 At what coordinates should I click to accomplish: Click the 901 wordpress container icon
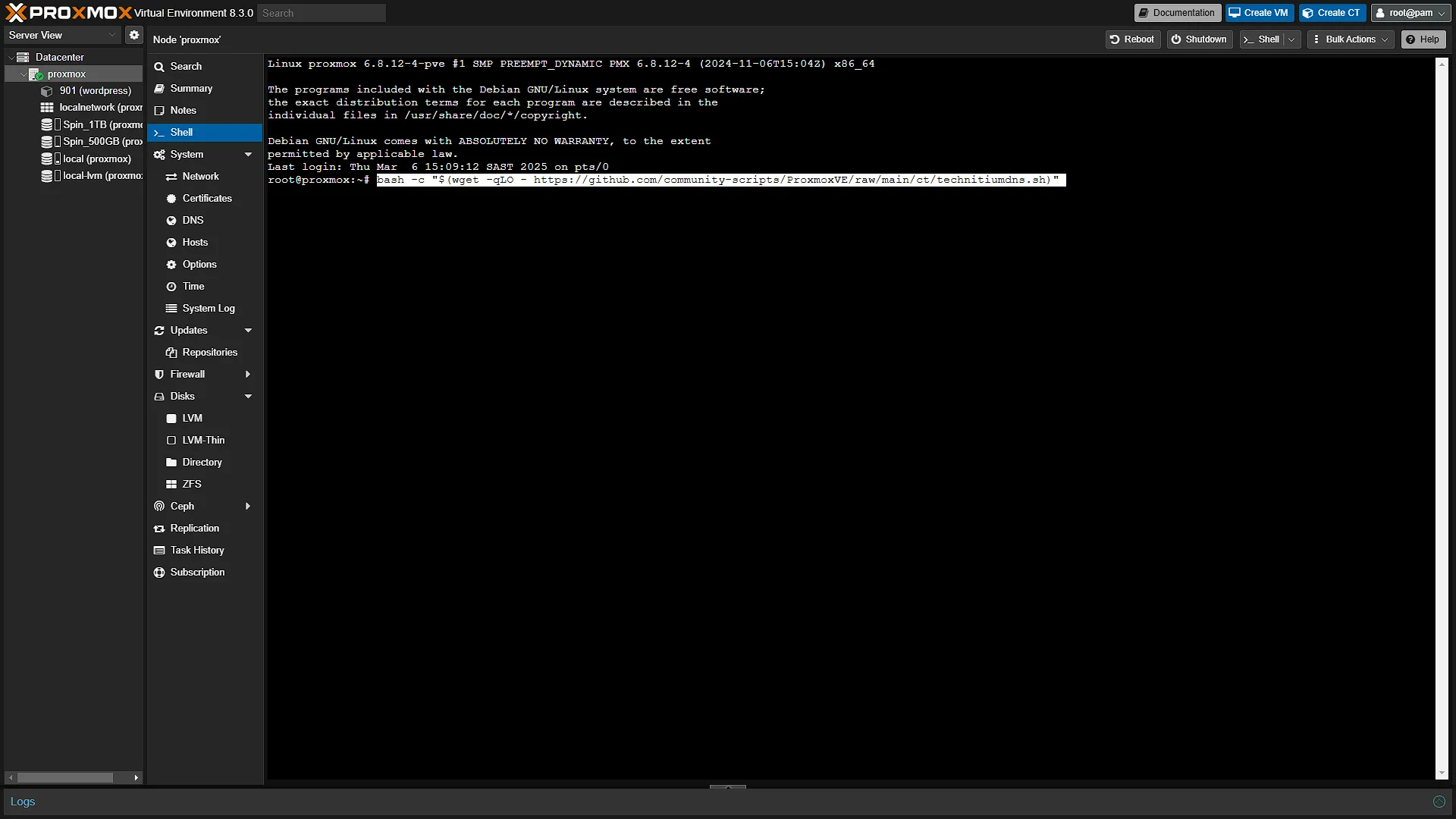click(x=47, y=91)
